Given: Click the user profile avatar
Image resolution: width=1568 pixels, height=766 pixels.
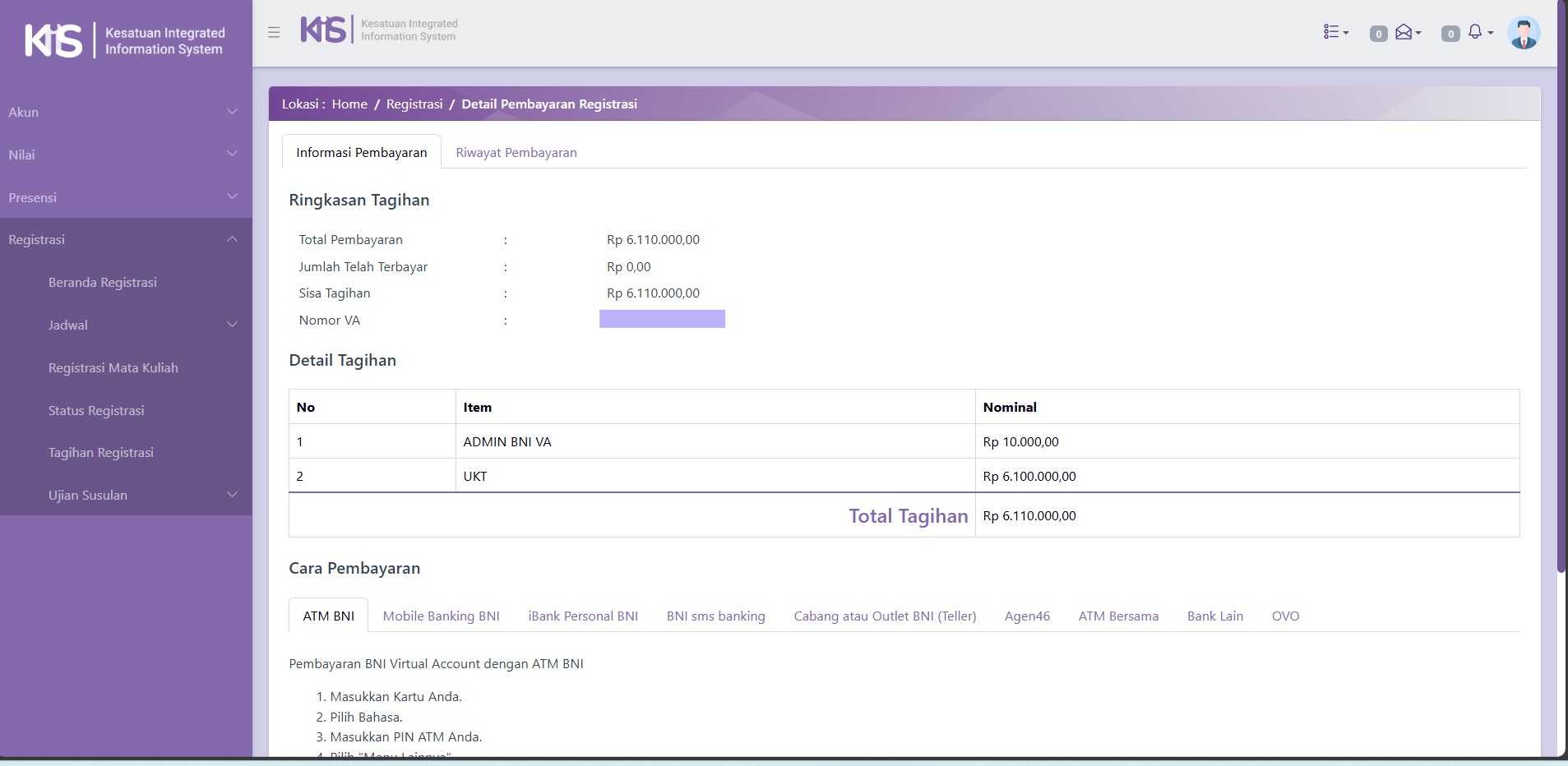Looking at the screenshot, I should click(1523, 33).
